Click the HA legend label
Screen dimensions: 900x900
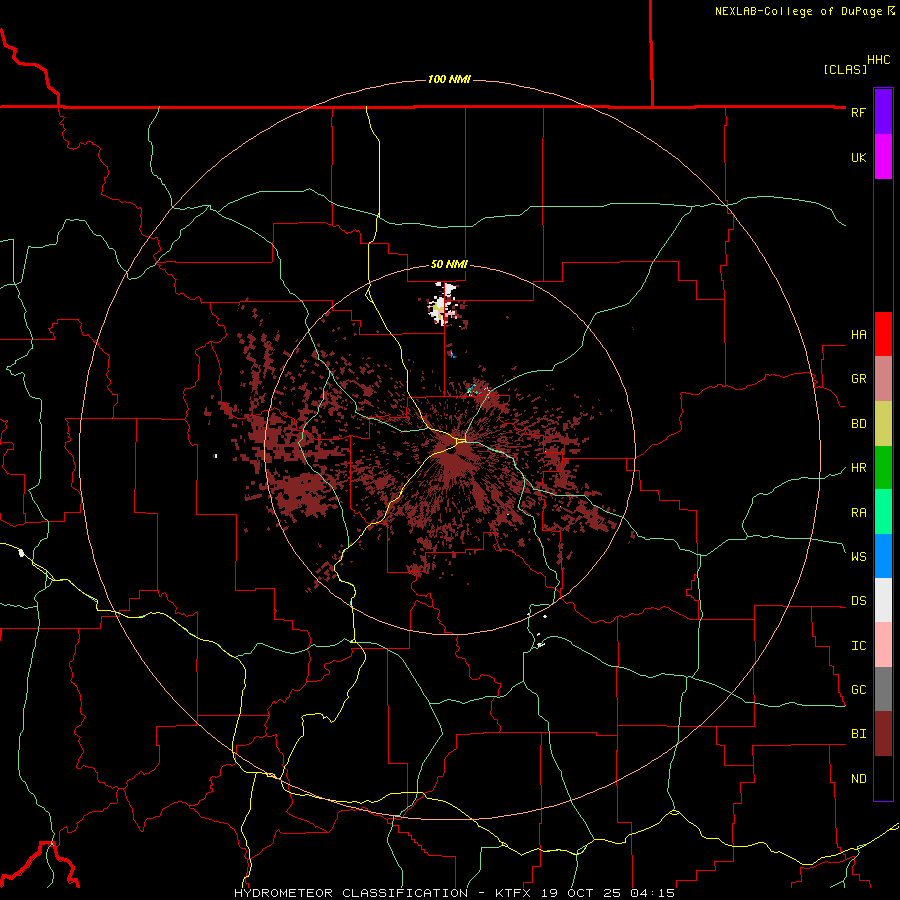click(858, 335)
